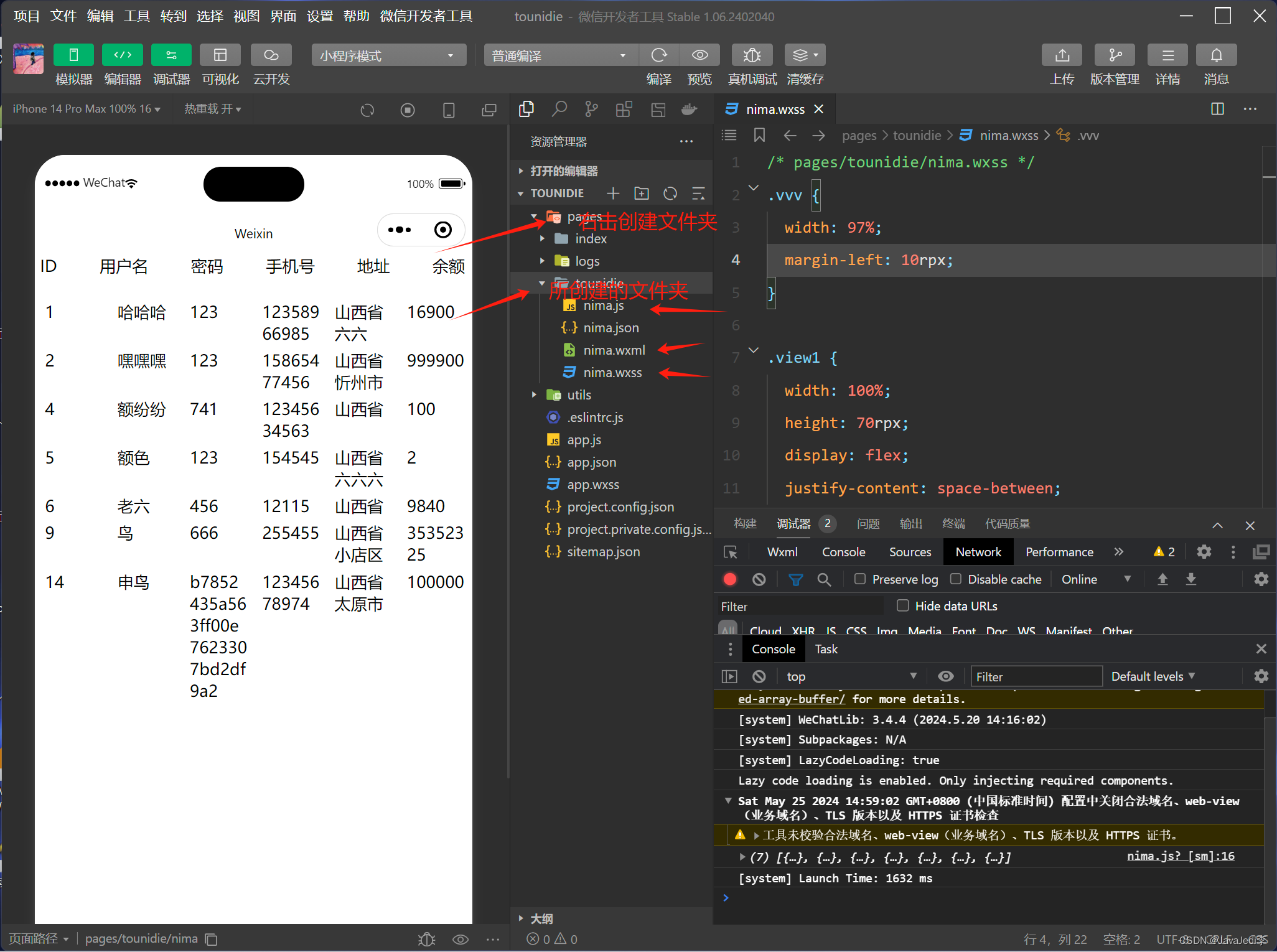This screenshot has height=952, width=1277.
Task: Tick the Hide data URLs checkbox
Action: (903, 605)
